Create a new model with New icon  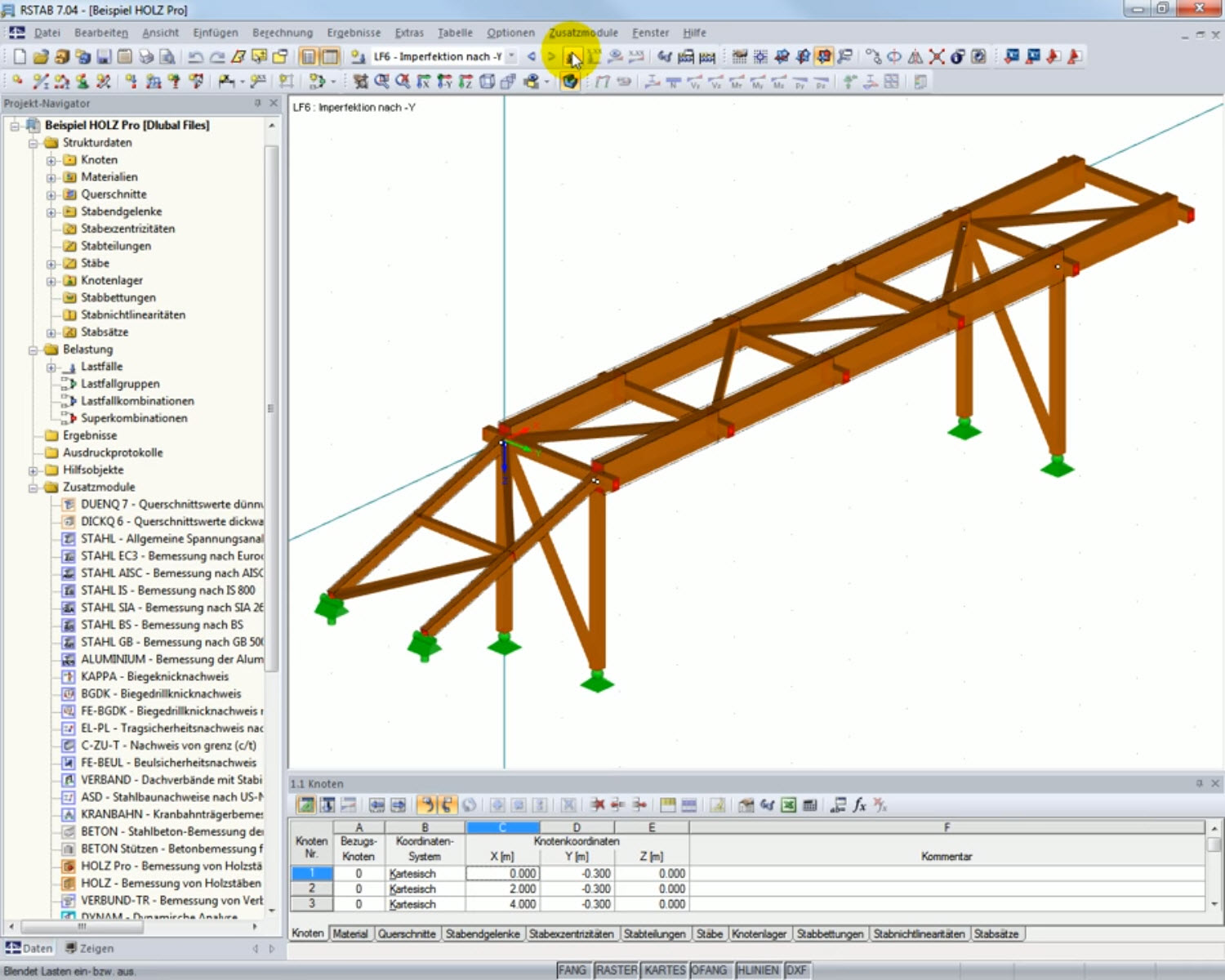coord(20,56)
